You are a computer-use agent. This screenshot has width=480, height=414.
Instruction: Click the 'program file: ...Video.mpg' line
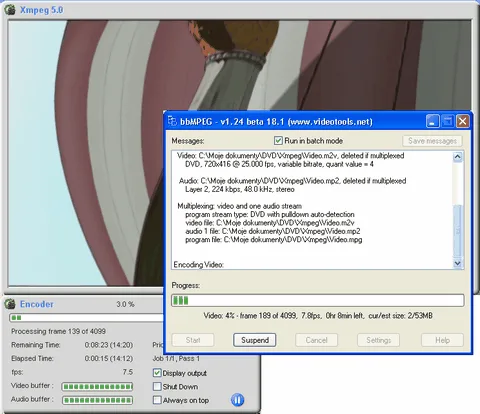point(274,240)
